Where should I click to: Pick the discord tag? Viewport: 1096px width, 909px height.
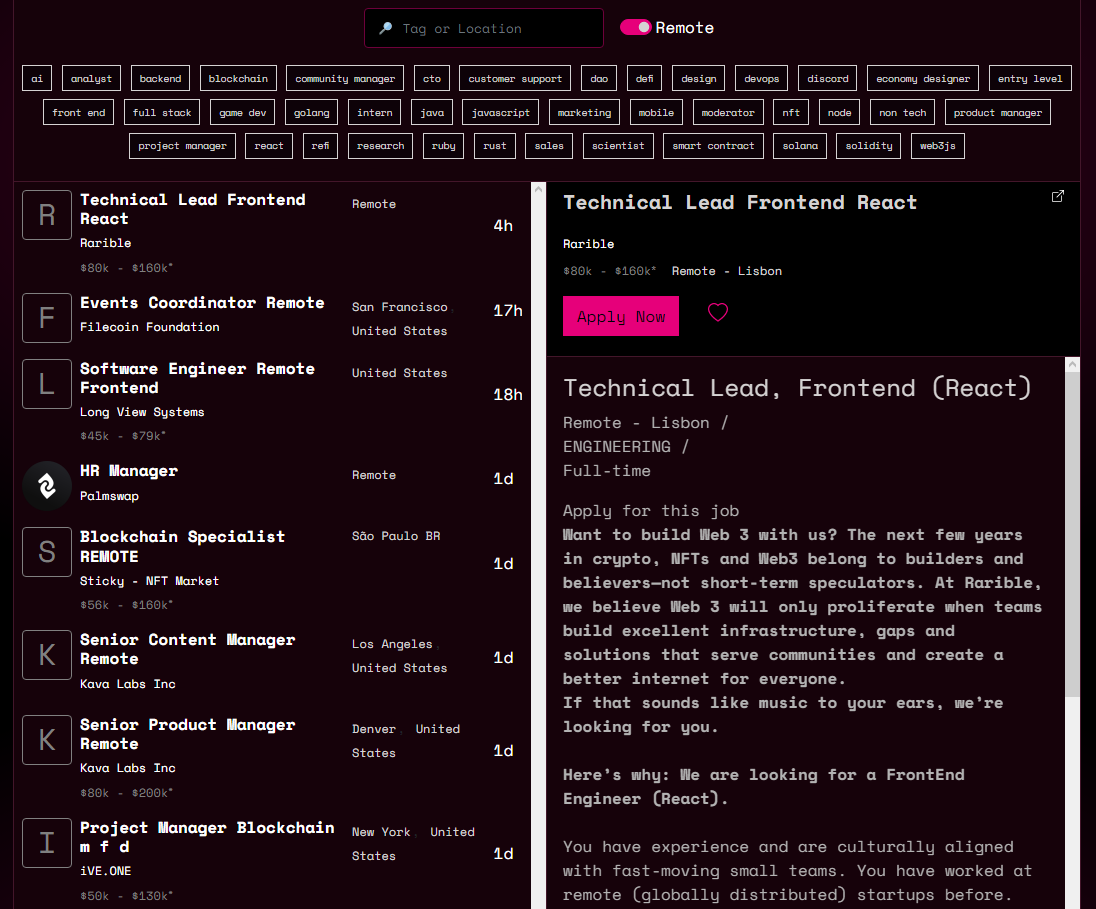tap(828, 78)
